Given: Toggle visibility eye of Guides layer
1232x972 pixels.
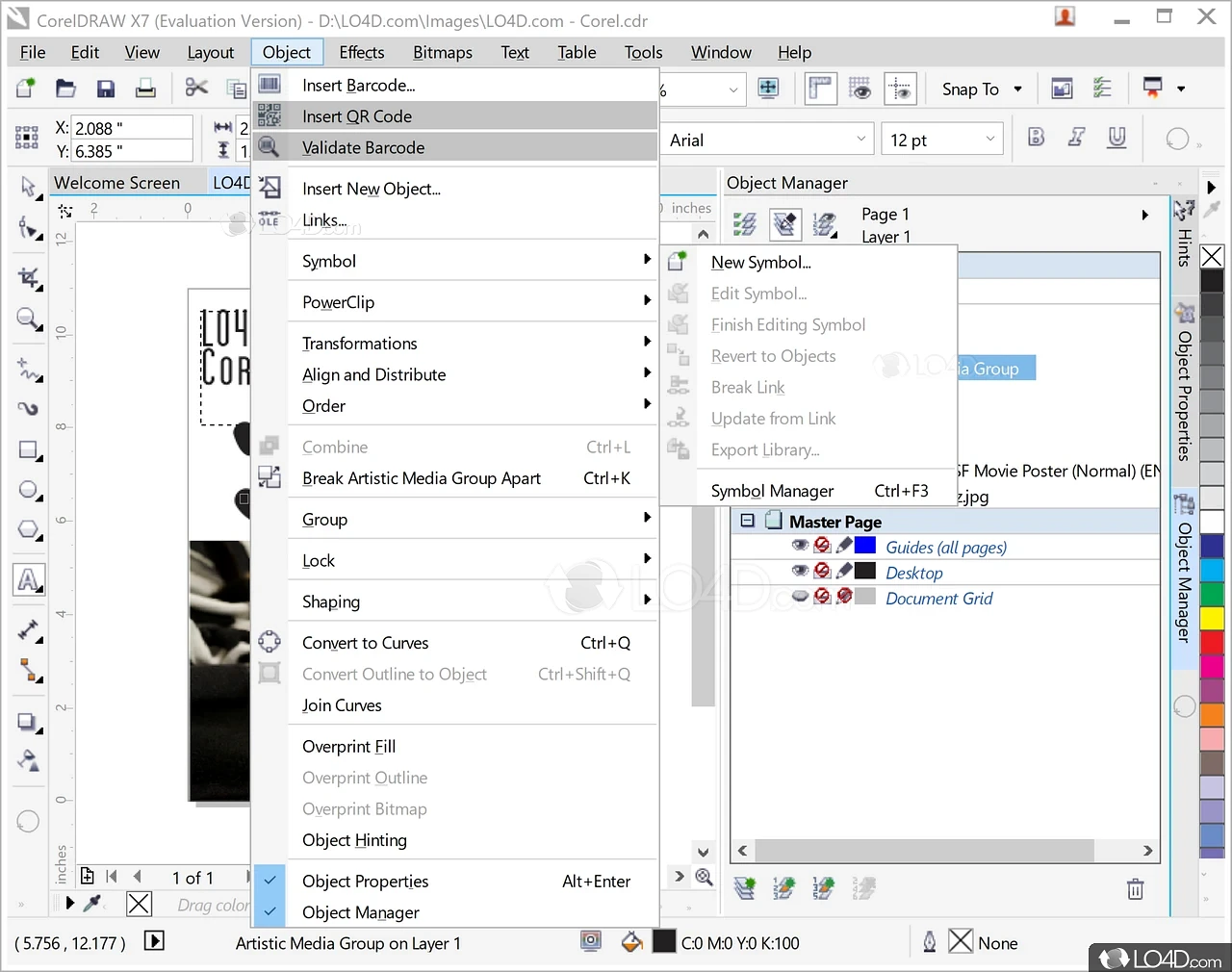Looking at the screenshot, I should pos(799,546).
